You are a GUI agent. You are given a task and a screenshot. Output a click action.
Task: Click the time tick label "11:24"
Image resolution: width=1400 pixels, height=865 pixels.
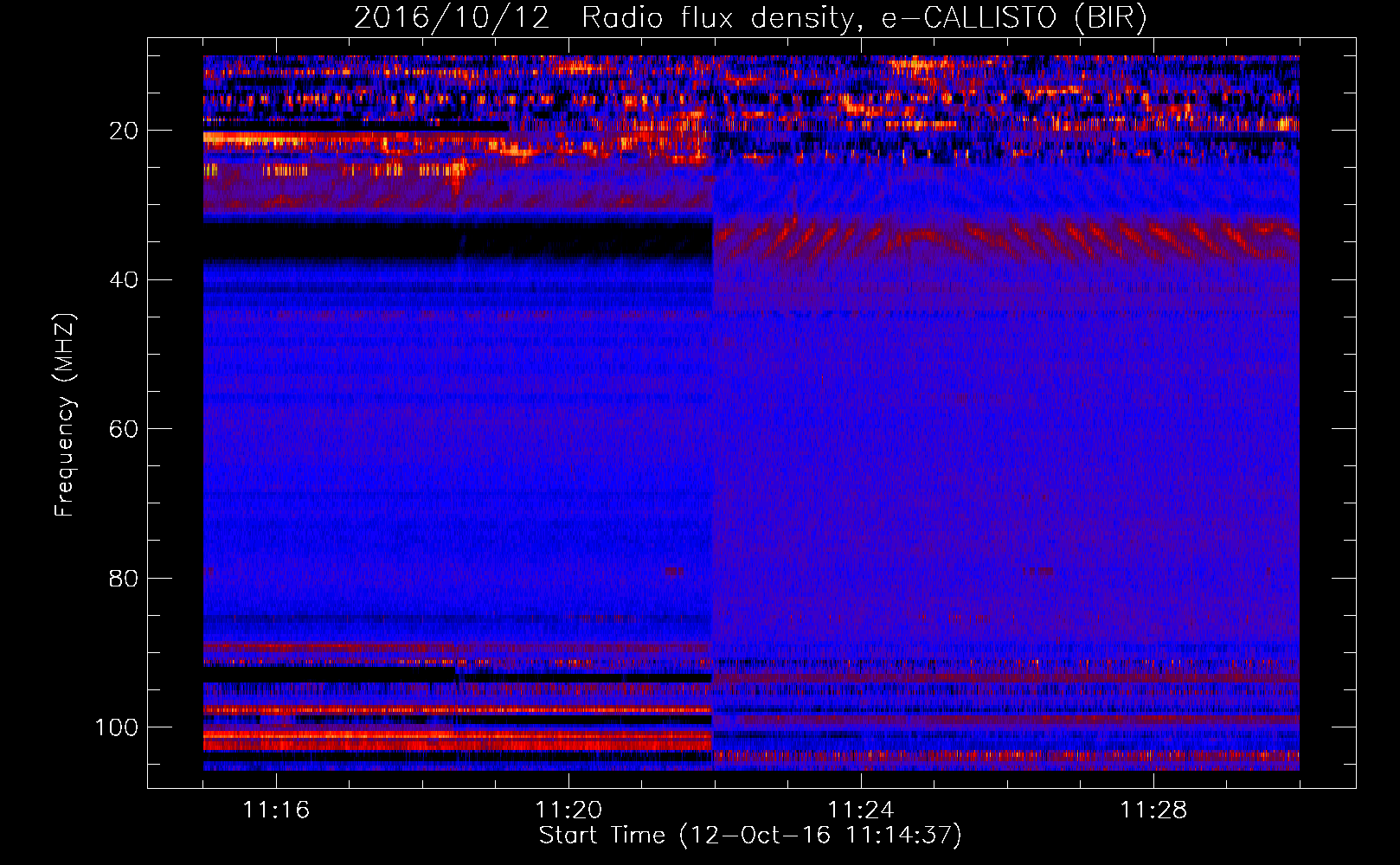pos(861,810)
